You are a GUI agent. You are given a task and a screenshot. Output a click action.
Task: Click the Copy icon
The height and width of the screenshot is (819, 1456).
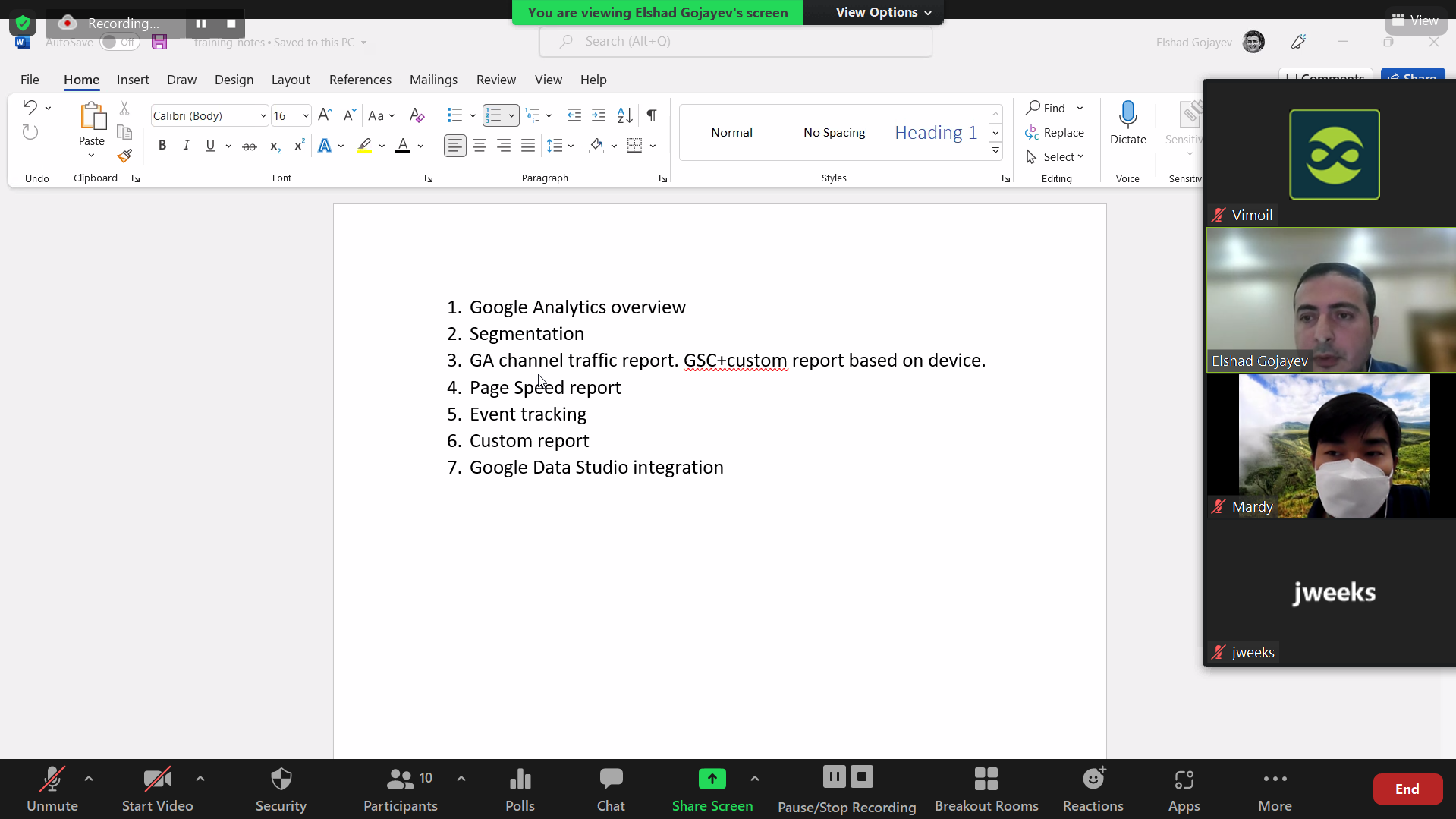[x=124, y=133]
